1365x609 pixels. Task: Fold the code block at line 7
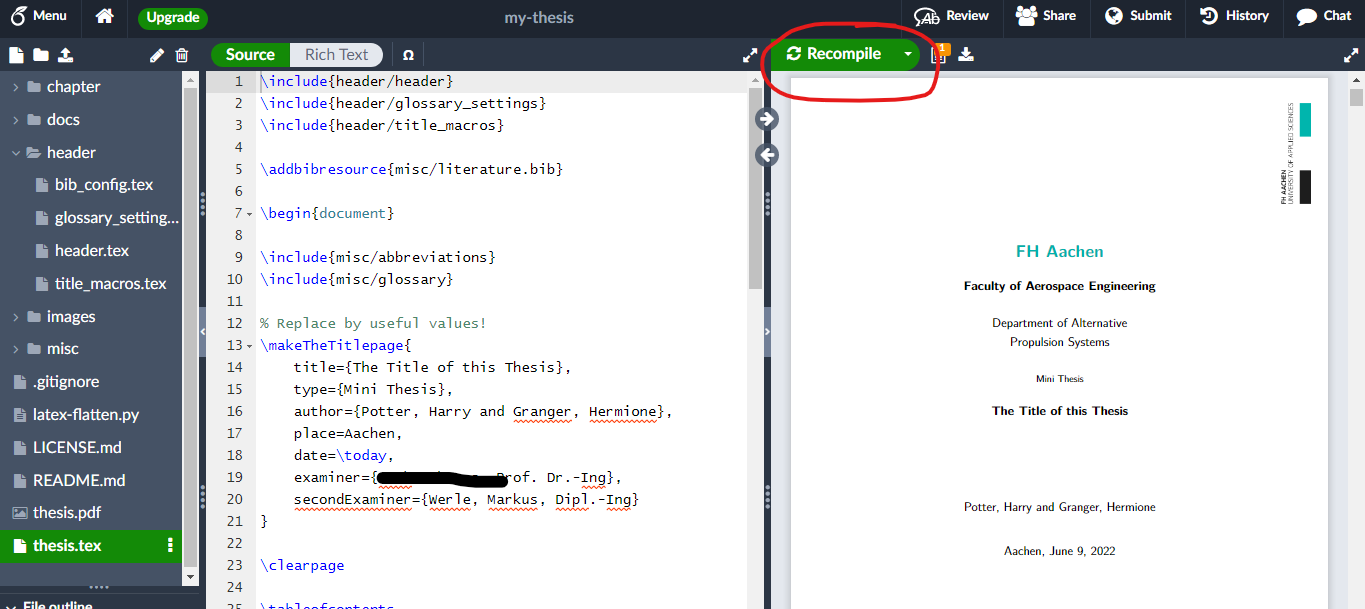[x=250, y=214]
